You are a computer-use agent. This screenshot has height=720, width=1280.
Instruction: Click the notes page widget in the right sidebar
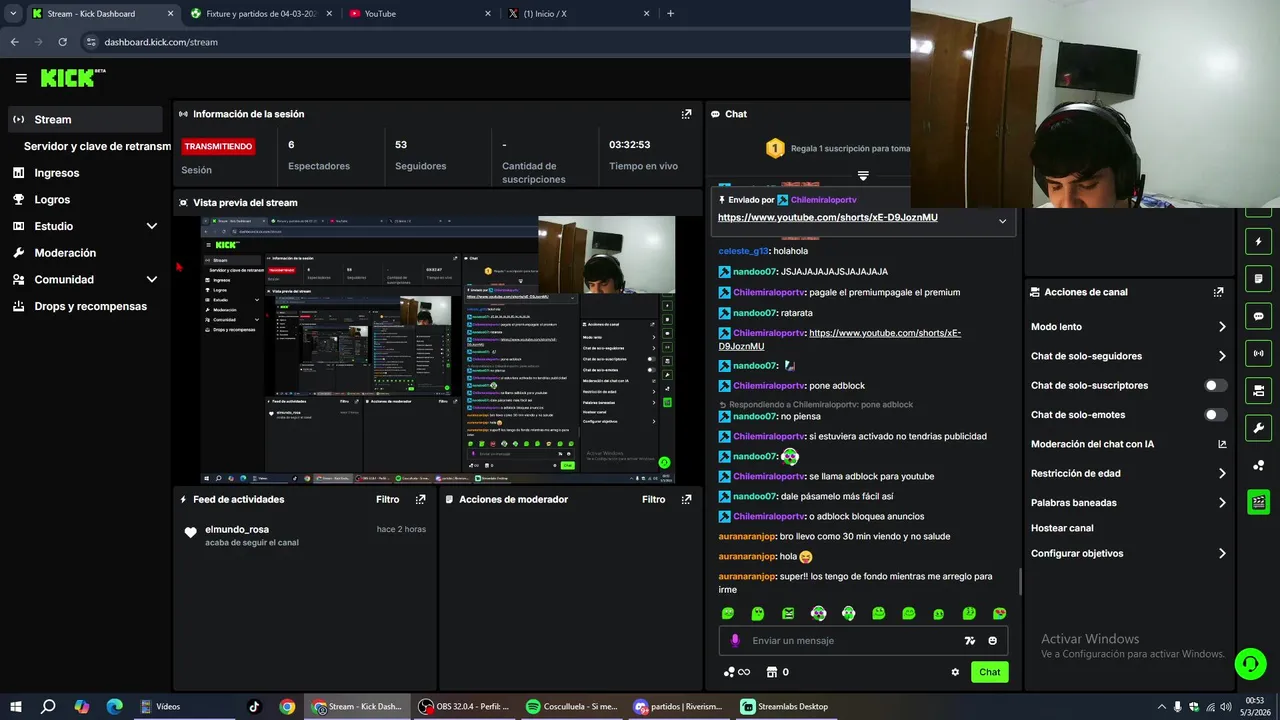(x=1258, y=278)
